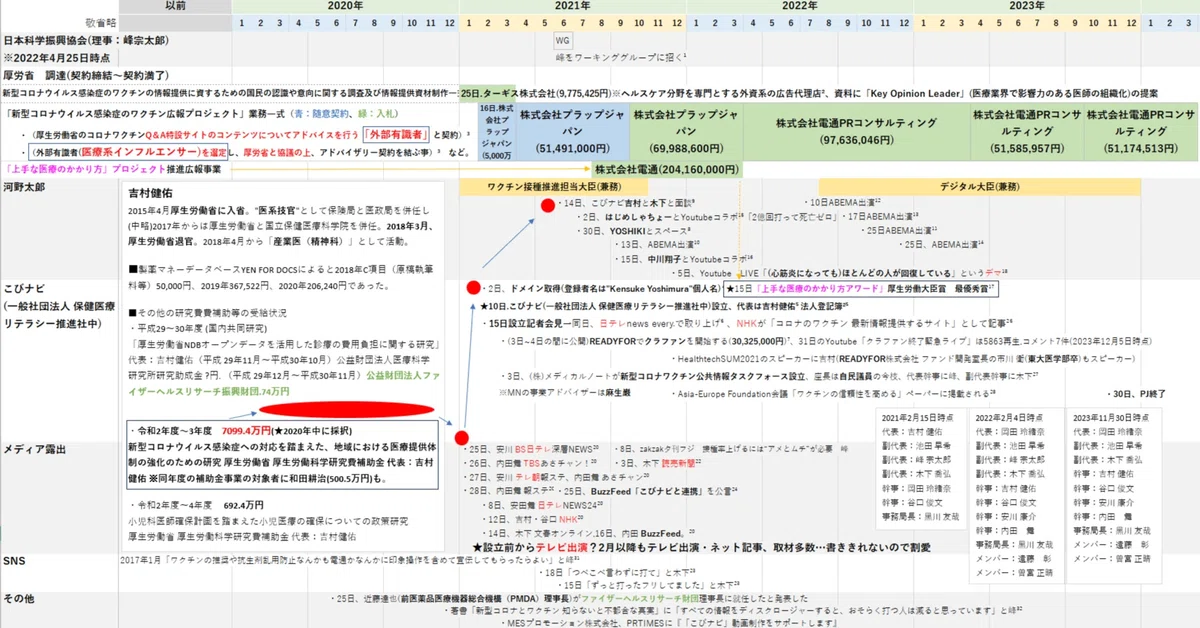Click the 「上手な医療のかかり方」プロジェクト row
Screen dimensions: 1200x628
point(115,169)
